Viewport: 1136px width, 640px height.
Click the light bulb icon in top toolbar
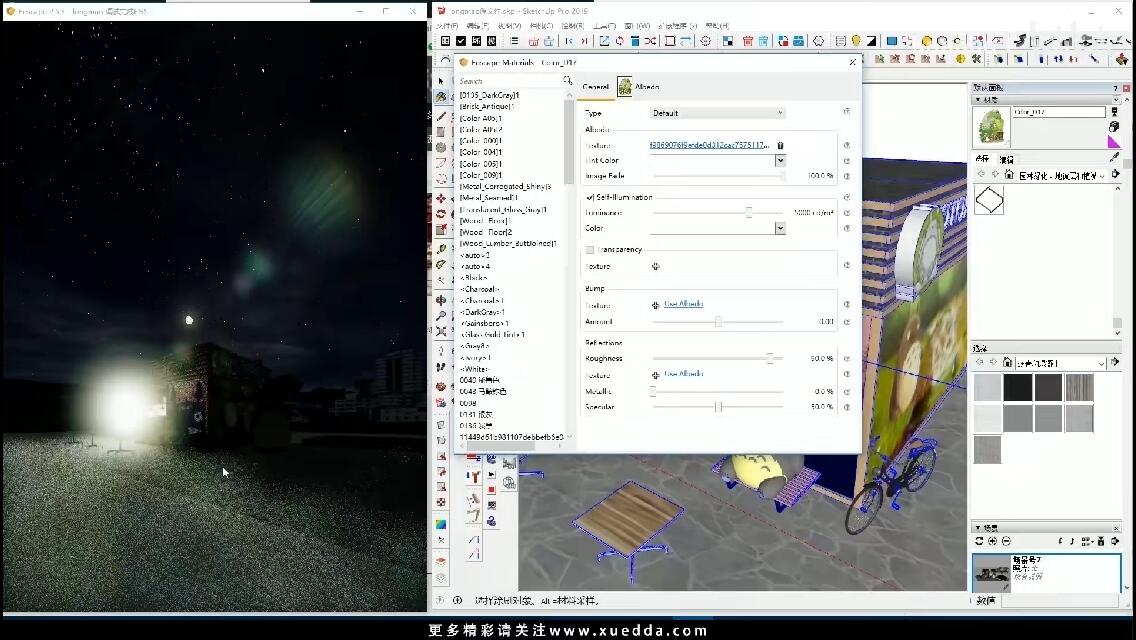click(856, 41)
